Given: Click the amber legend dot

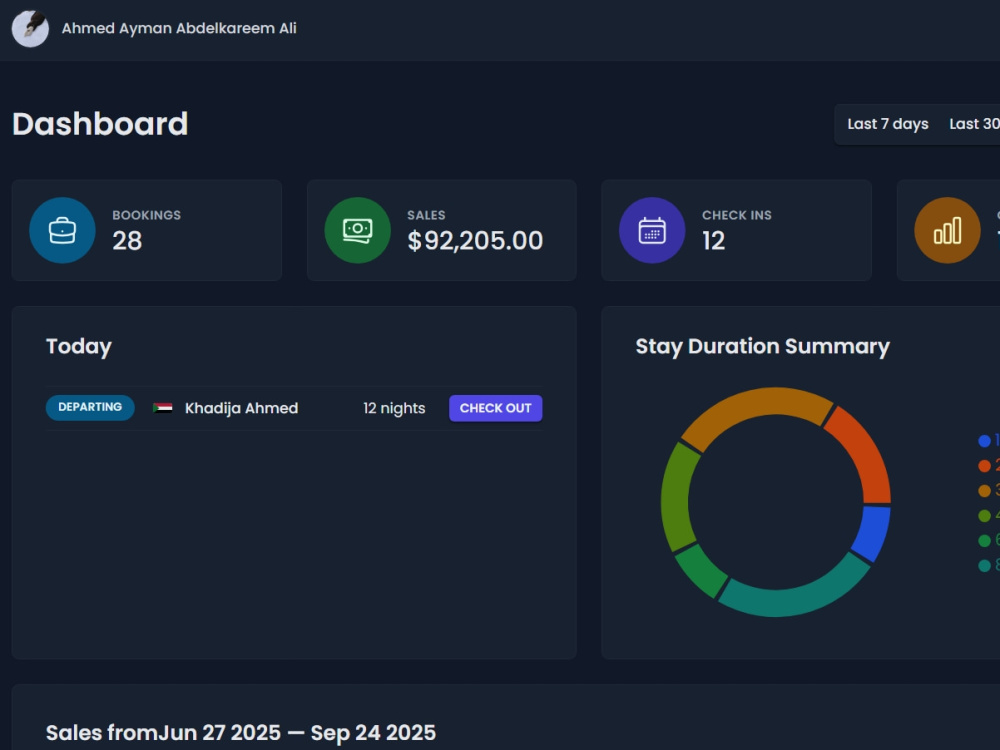Looking at the screenshot, I should click(984, 490).
